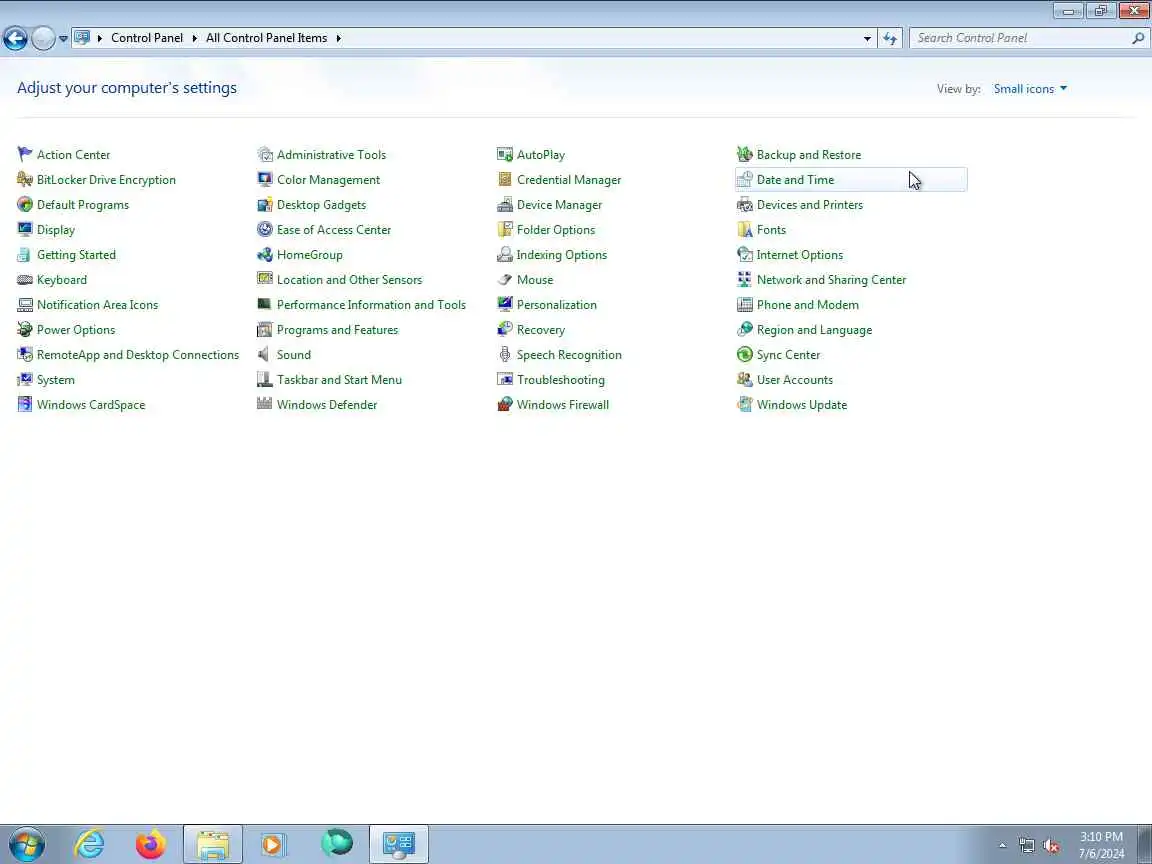Viewport: 1152px width, 864px height.
Task: Expand arrow after Control Panel breadcrumb
Action: pyautogui.click(x=195, y=38)
